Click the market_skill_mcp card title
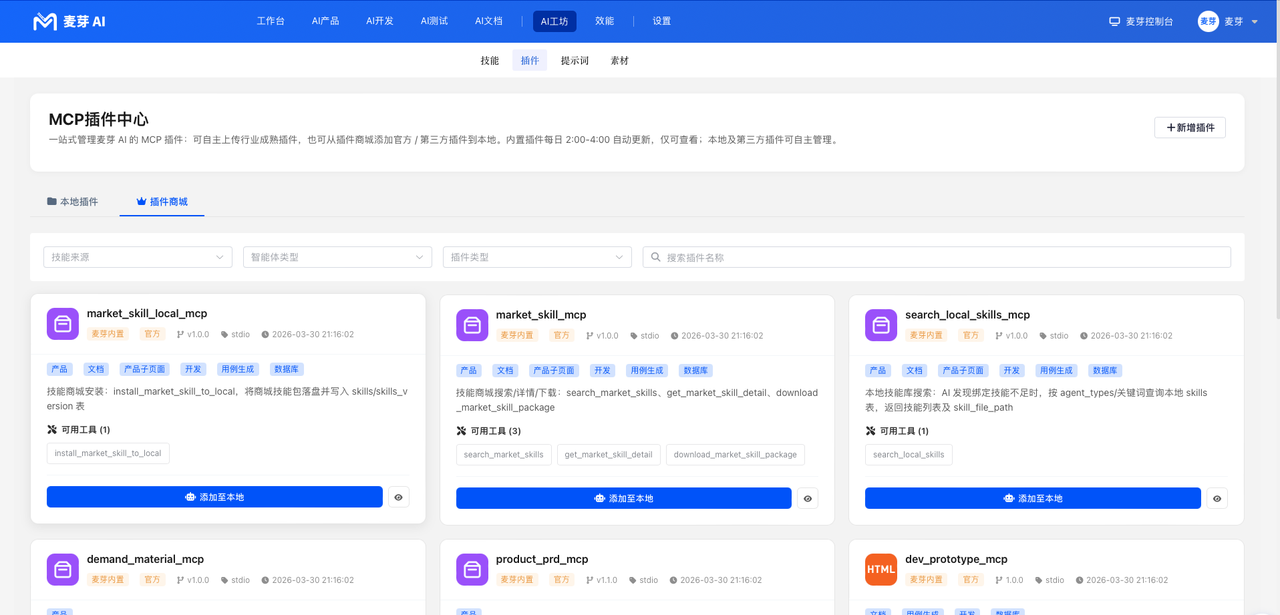Viewport: 1280px width, 615px height. click(541, 315)
